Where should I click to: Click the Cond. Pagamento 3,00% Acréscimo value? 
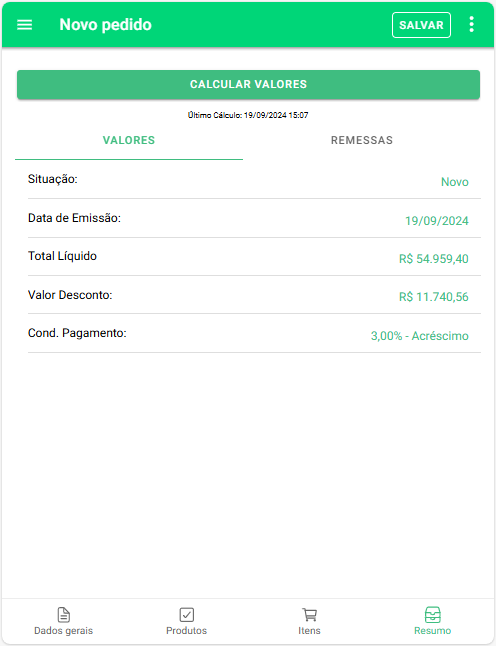point(419,336)
